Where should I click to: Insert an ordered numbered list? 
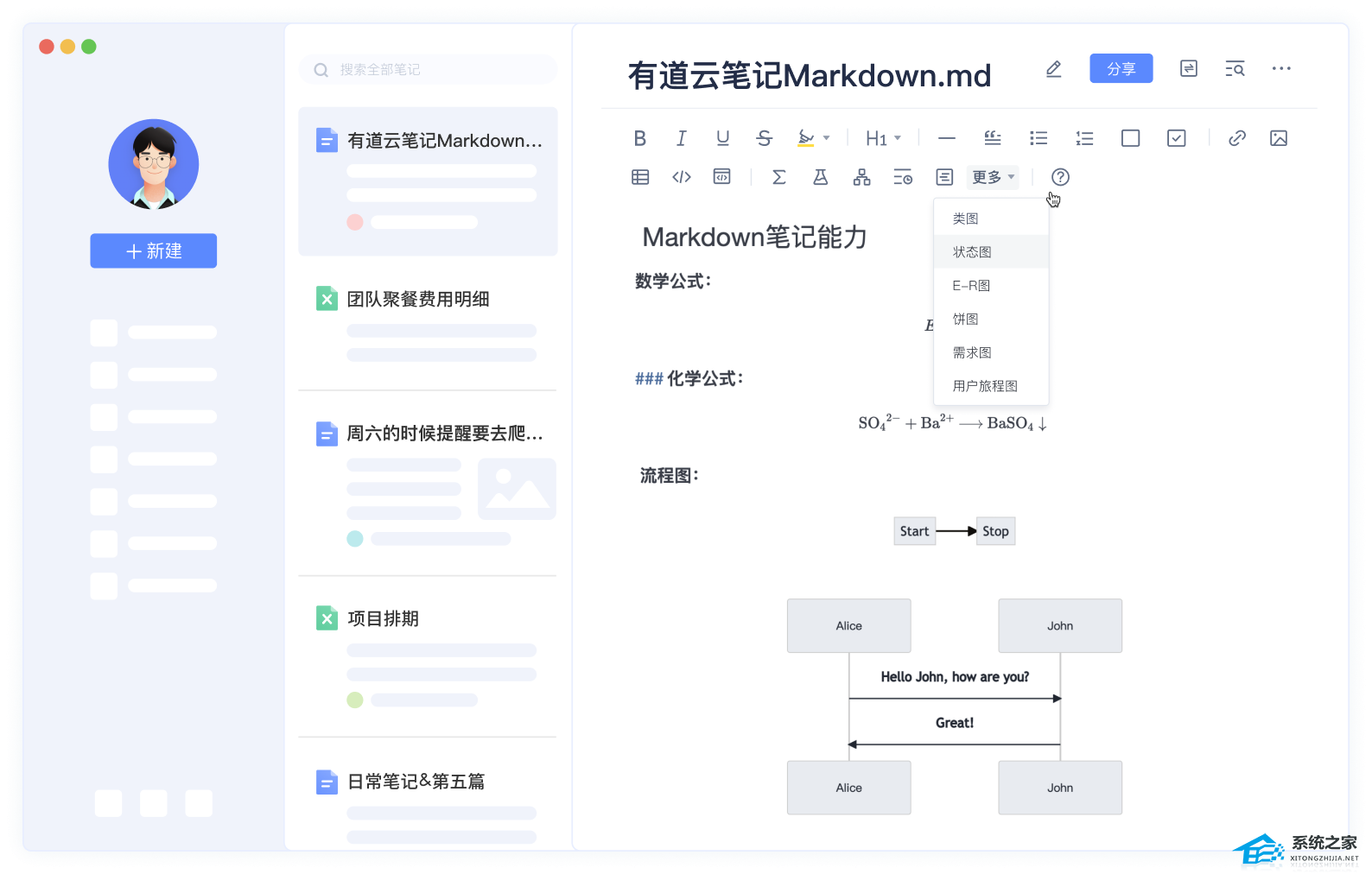[1084, 138]
